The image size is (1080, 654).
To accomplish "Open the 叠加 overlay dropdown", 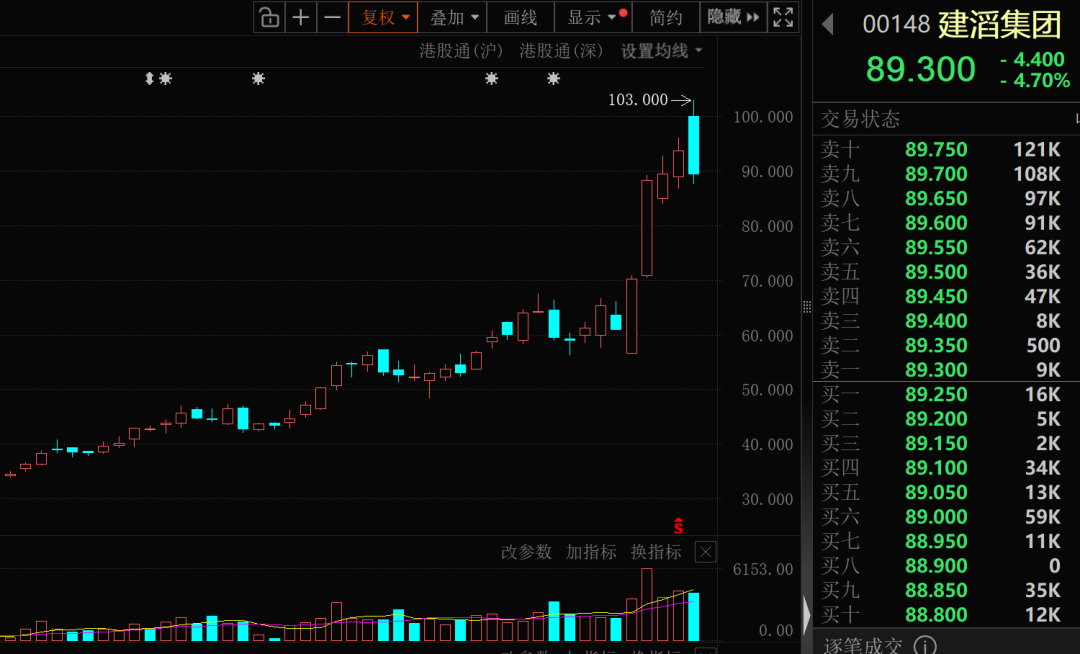I will [453, 17].
